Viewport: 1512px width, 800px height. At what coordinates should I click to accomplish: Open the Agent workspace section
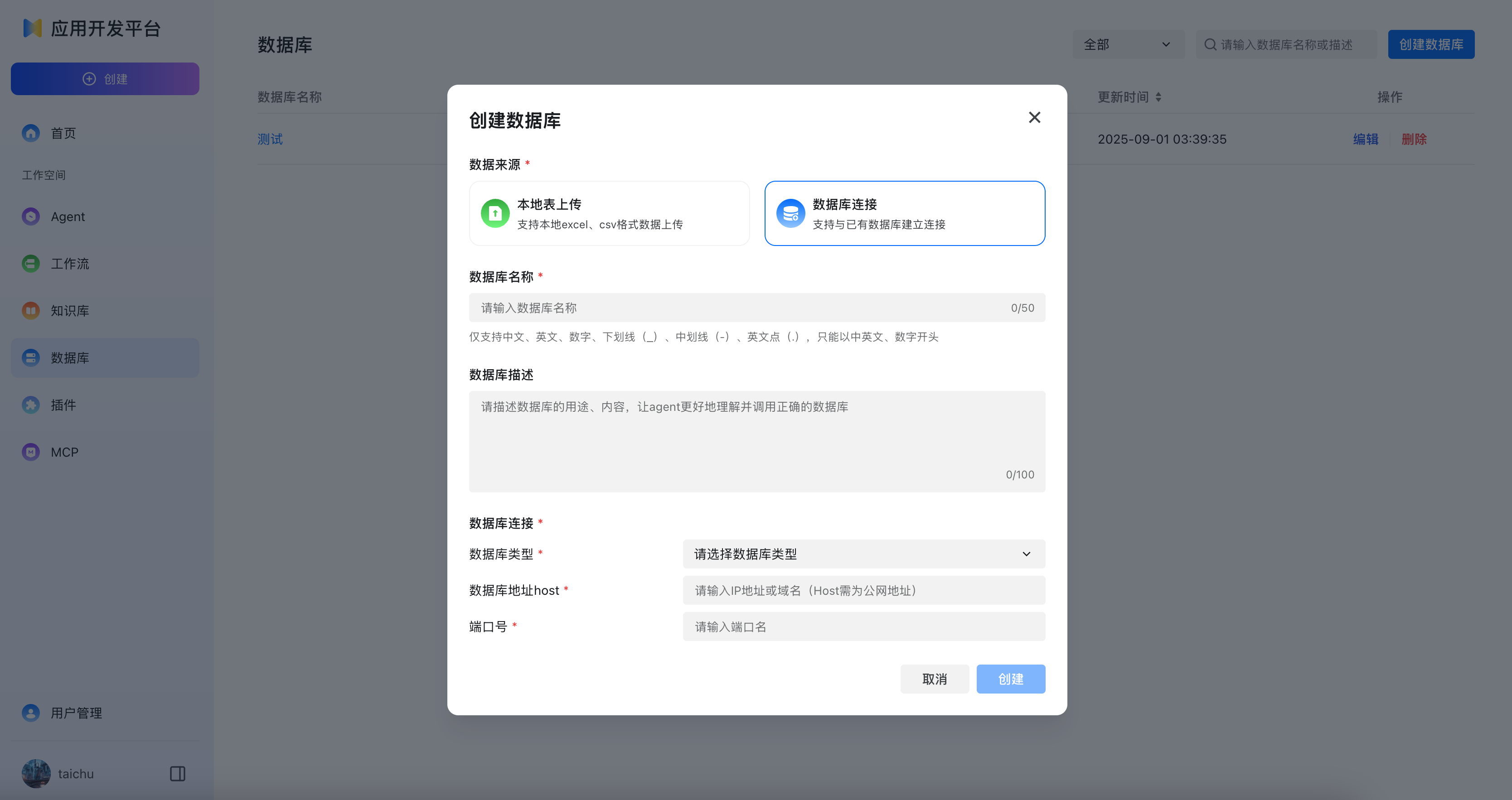(67, 217)
